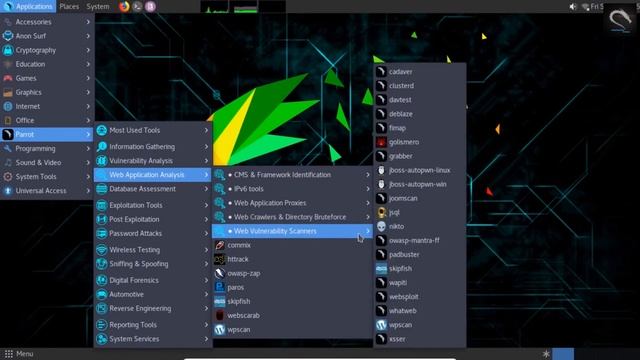Viewport: 640px width, 360px height.
Task: Open owasp-zap
Action: [292, 273]
